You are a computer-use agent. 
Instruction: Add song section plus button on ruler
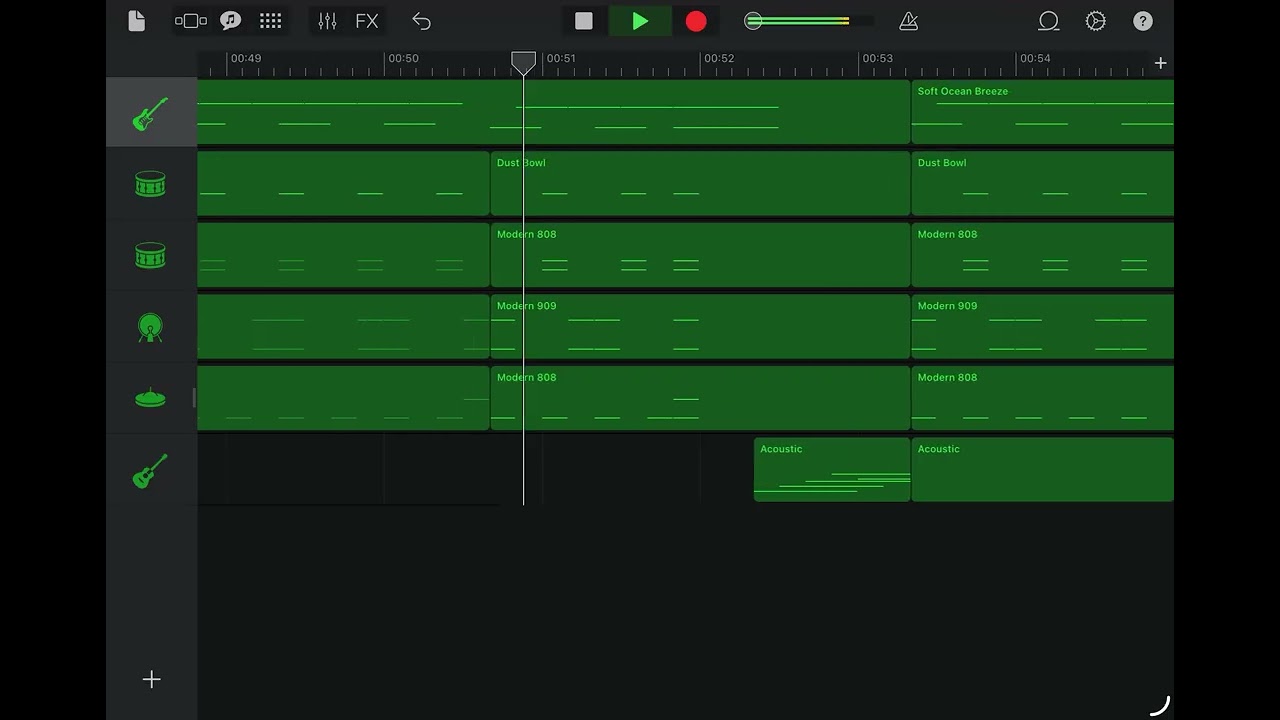point(1160,63)
